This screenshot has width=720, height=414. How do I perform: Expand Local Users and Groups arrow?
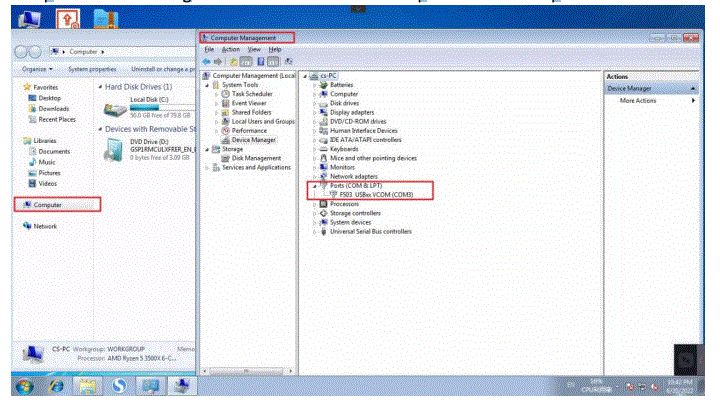(x=216, y=122)
